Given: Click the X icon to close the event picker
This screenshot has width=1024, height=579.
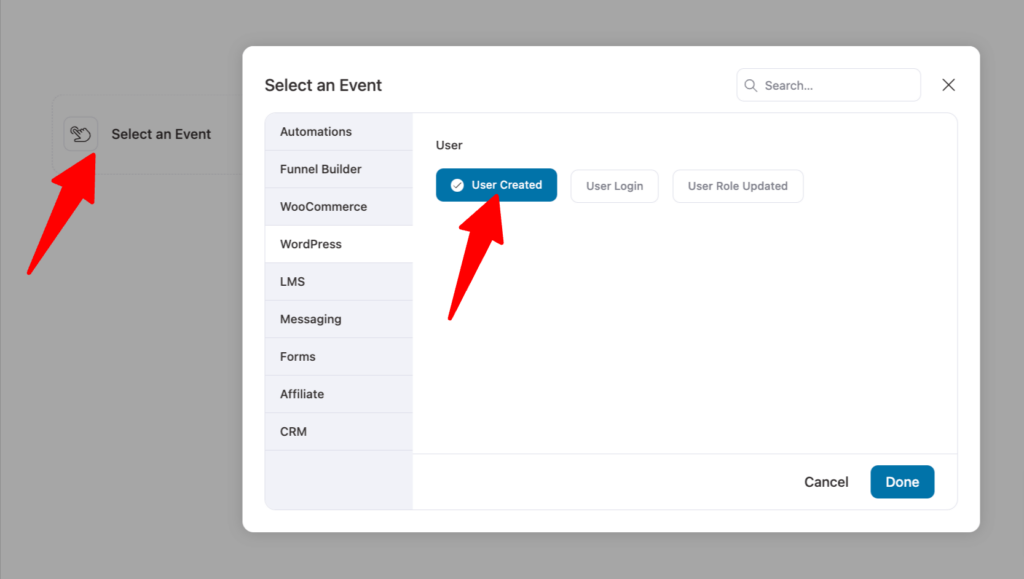Looking at the screenshot, I should (948, 84).
